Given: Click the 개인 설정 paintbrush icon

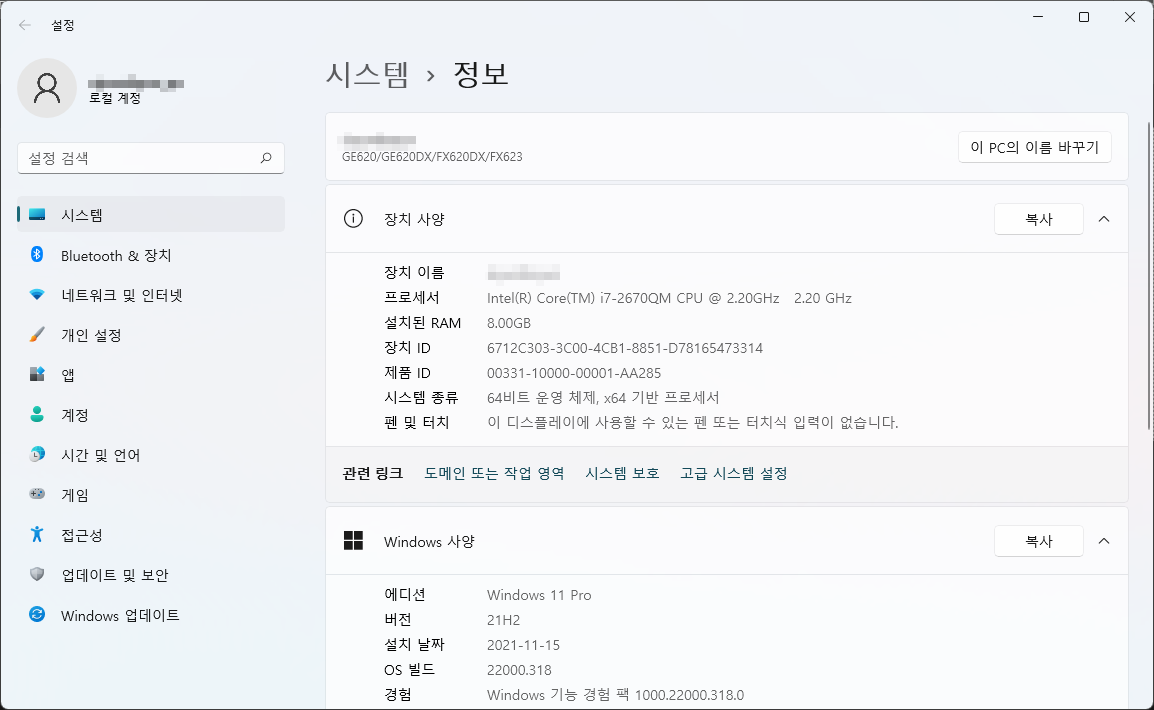Looking at the screenshot, I should click(x=37, y=335).
